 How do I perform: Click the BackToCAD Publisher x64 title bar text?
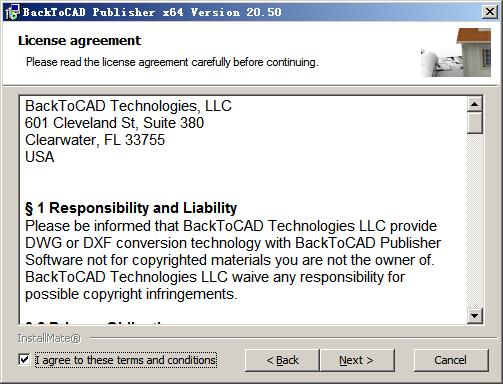pos(152,12)
